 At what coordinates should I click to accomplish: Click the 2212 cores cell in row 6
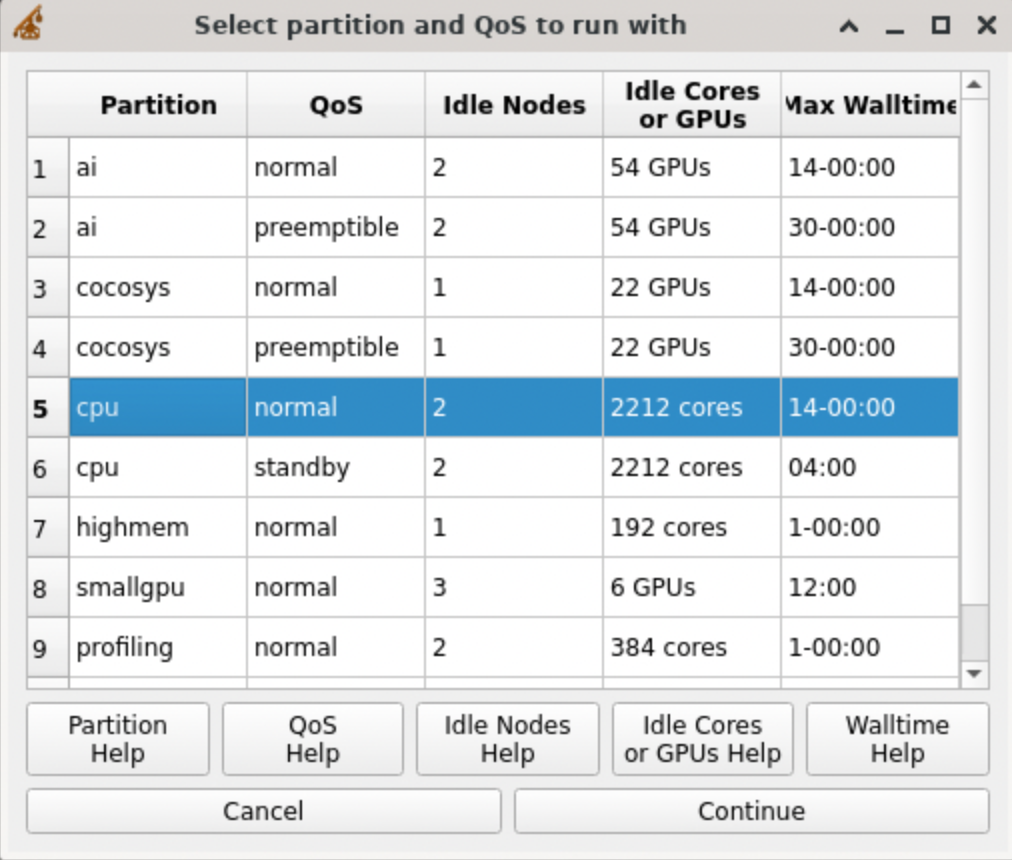(692, 467)
